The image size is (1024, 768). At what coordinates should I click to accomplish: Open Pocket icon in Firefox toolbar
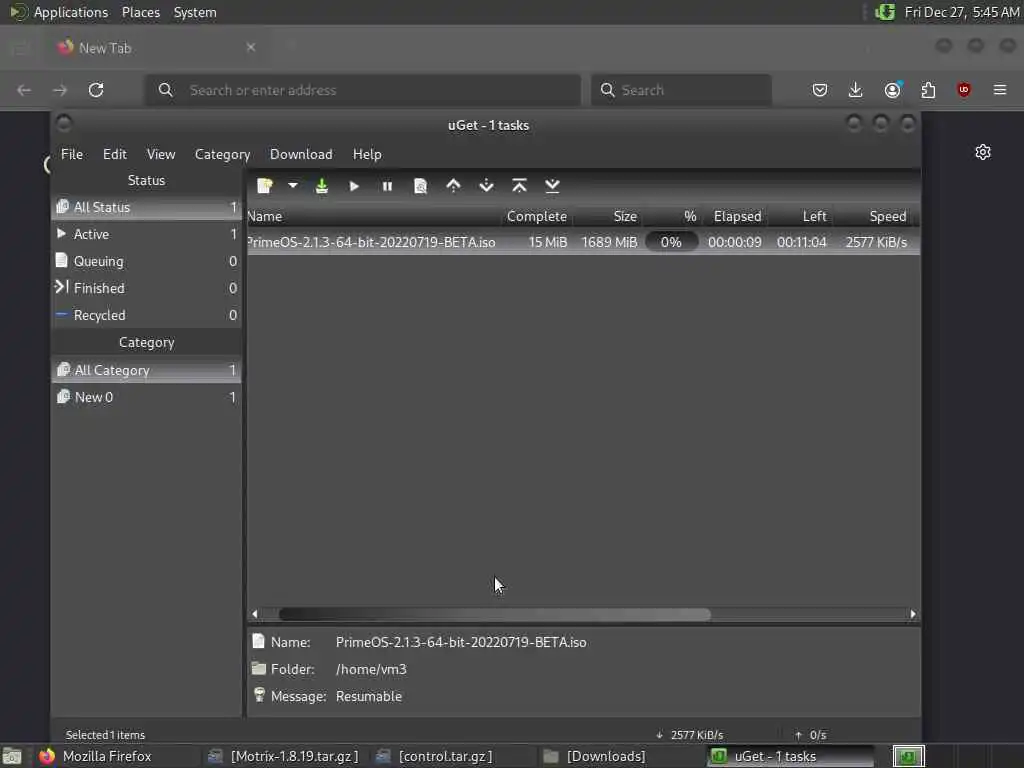[820, 90]
